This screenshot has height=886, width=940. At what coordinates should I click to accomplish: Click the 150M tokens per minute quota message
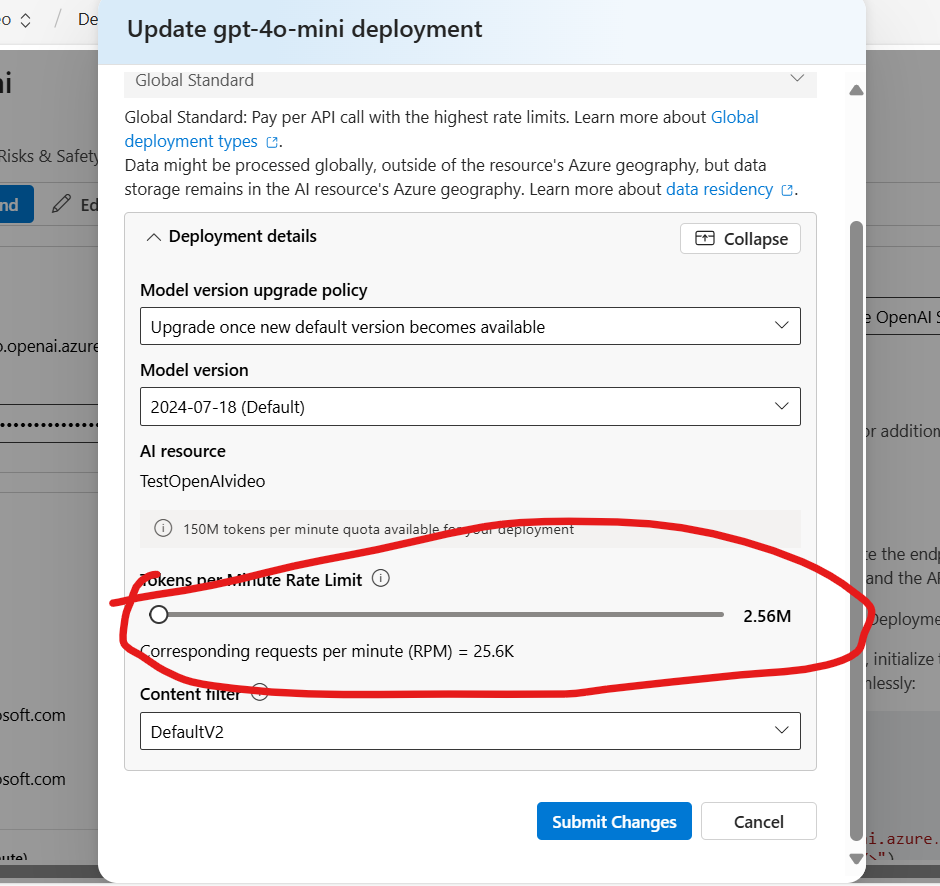coord(378,529)
